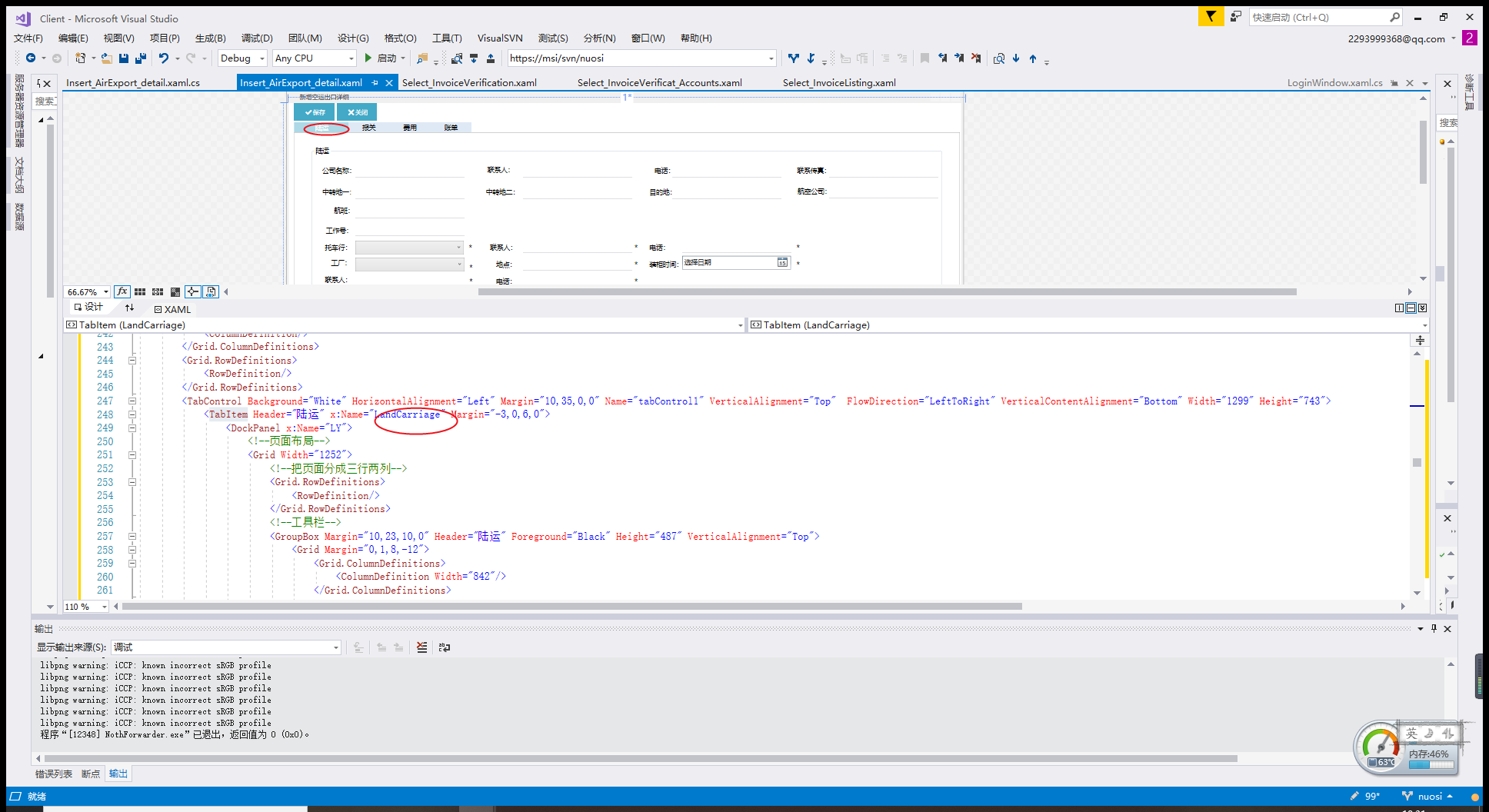
Task: Click the SVN commit down-arrow icon
Action: (811, 58)
